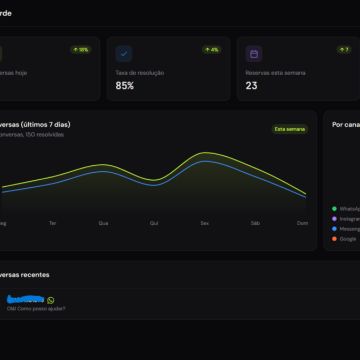Click the purple calendar icon on Reservas card
This screenshot has height=360, width=360.
coord(254,54)
